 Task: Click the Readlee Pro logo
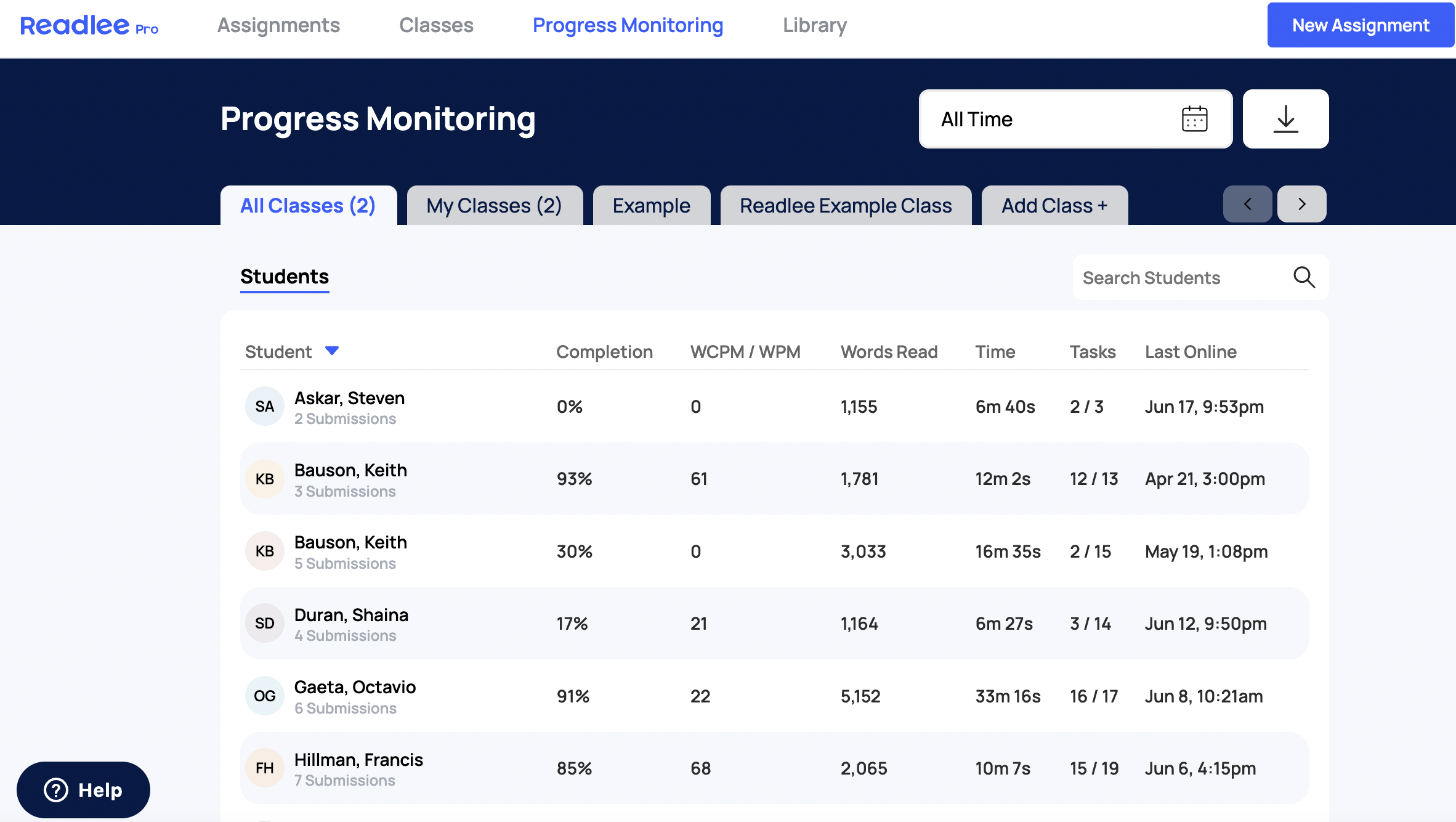click(x=89, y=25)
